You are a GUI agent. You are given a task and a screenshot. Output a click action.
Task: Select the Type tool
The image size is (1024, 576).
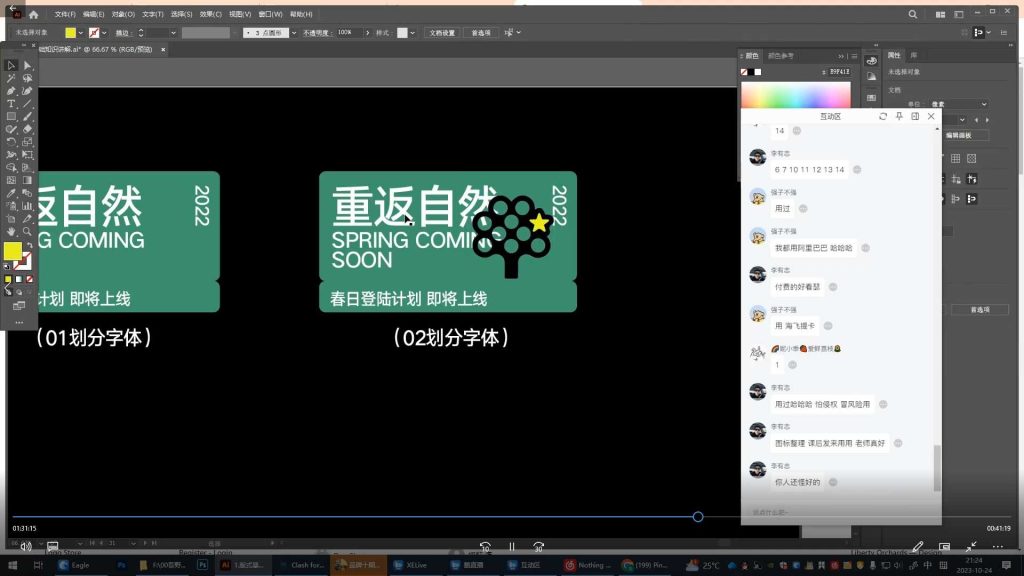click(11, 104)
